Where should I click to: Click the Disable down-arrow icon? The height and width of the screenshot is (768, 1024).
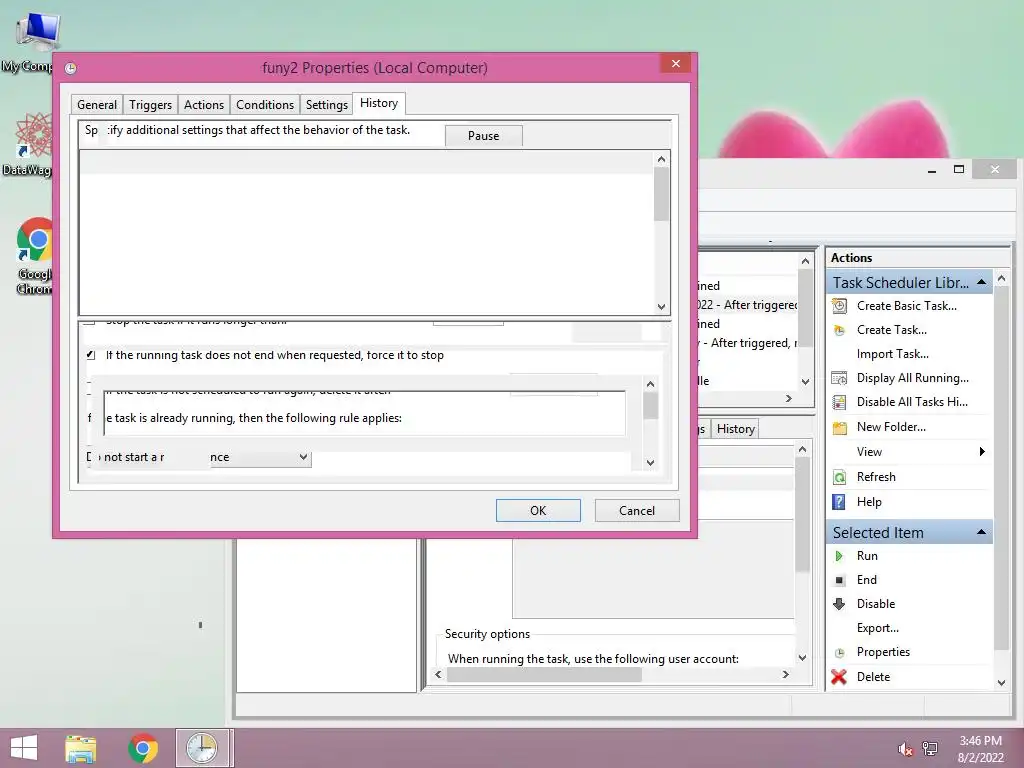[x=839, y=604]
